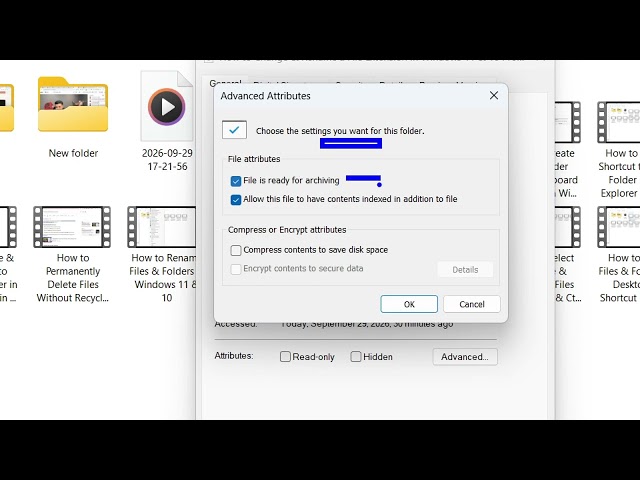640x480 pixels.
Task: Click the "New folder" file name label
Action: pos(73,153)
